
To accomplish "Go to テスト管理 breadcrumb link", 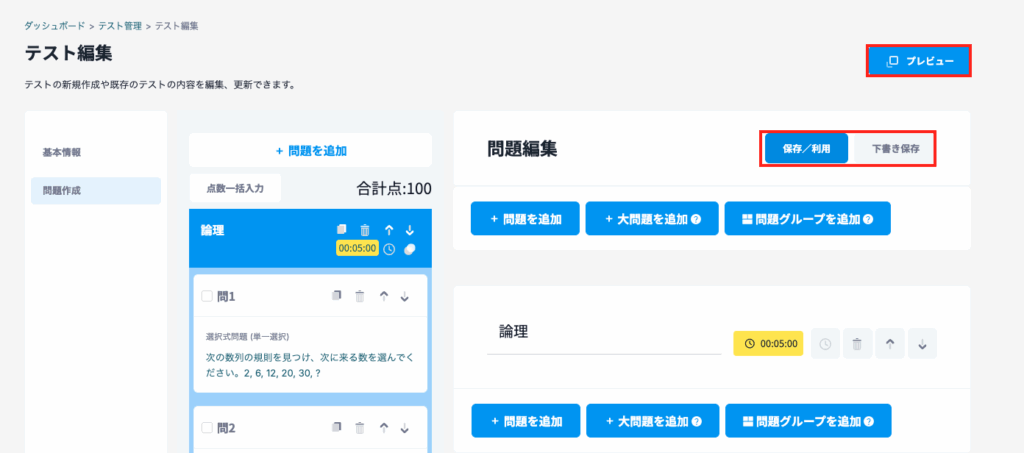I will click(x=120, y=26).
